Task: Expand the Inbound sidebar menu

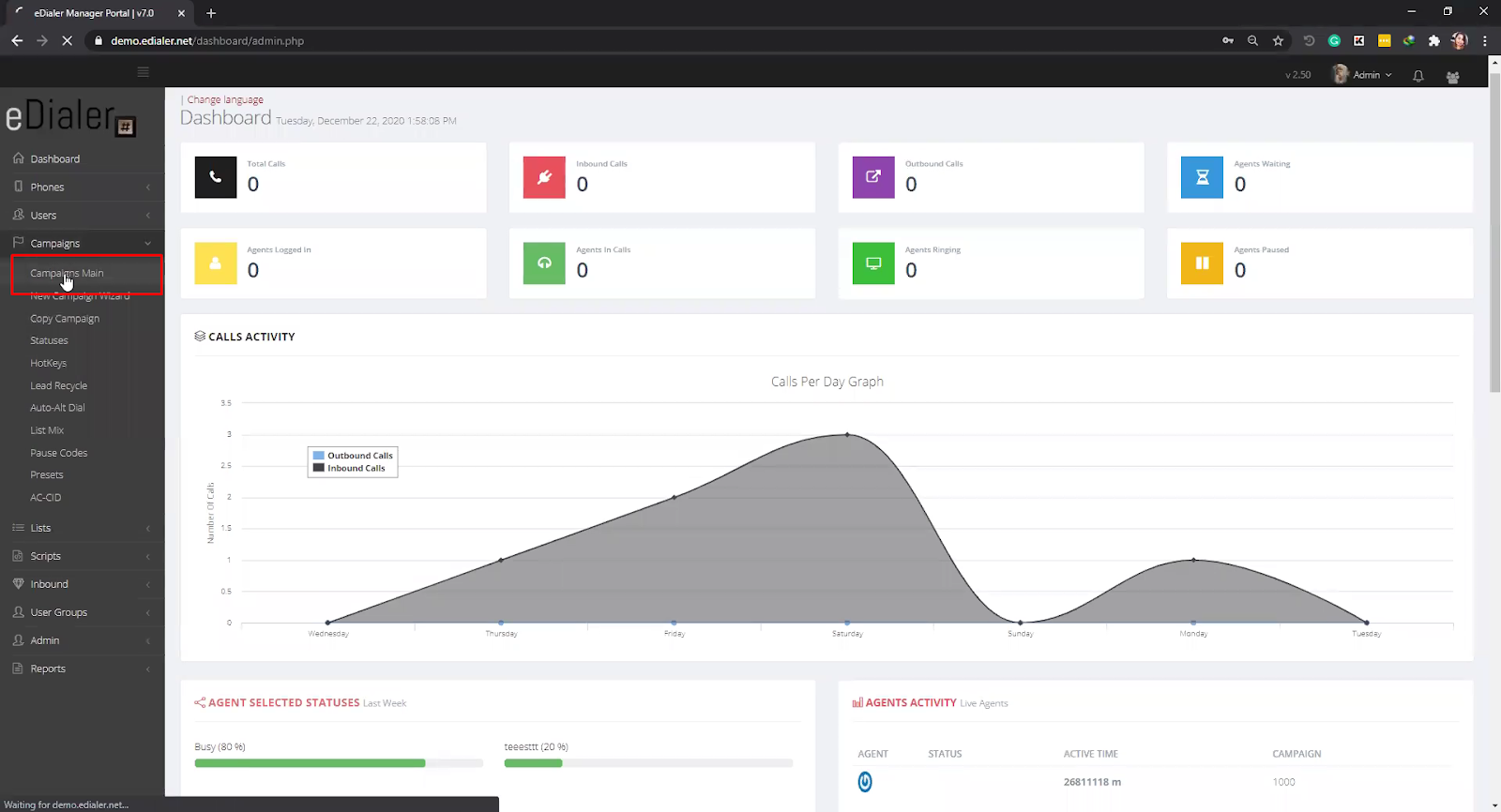Action: tap(83, 584)
